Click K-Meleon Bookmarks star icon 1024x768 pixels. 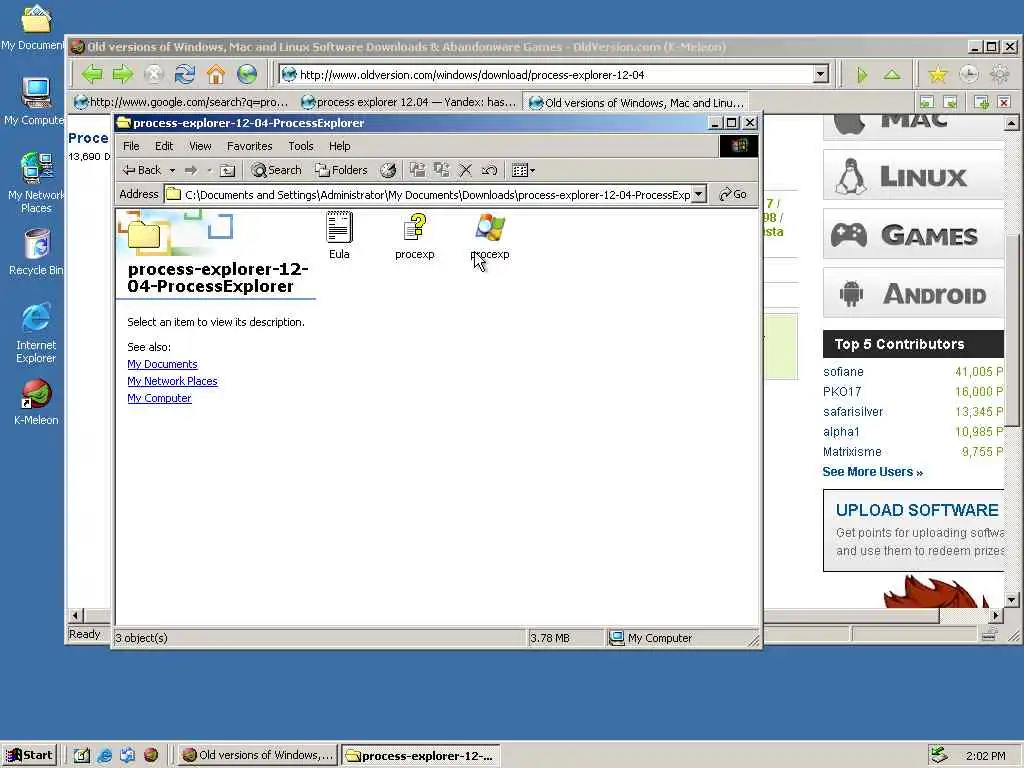pyautogui.click(x=938, y=75)
